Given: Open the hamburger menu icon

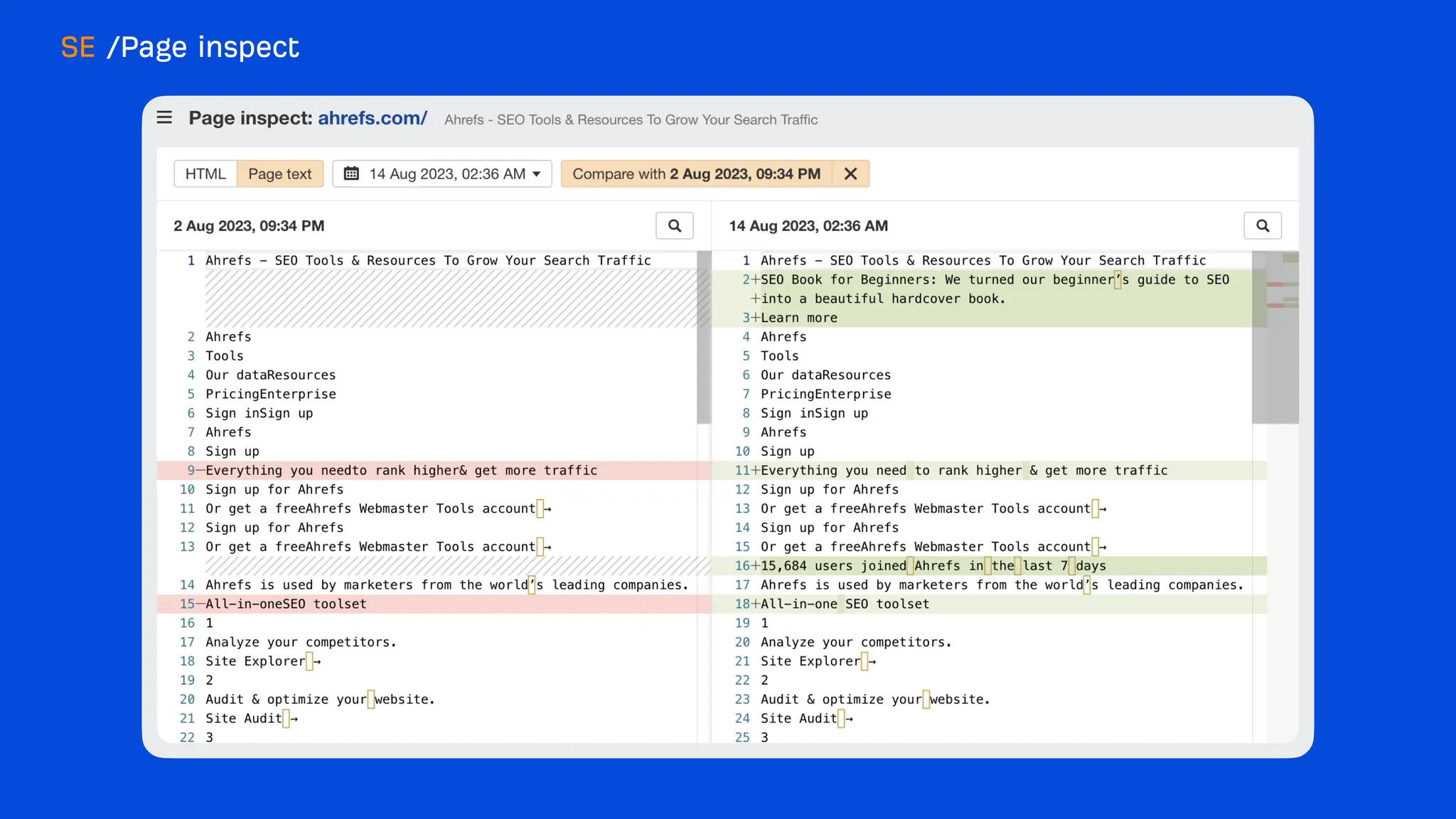Looking at the screenshot, I should pos(164,117).
